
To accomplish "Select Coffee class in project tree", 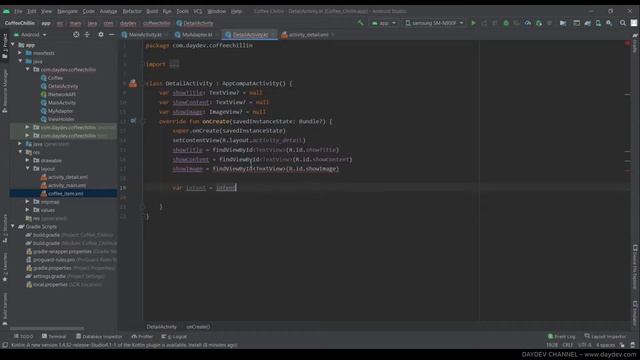I will tap(56, 78).
